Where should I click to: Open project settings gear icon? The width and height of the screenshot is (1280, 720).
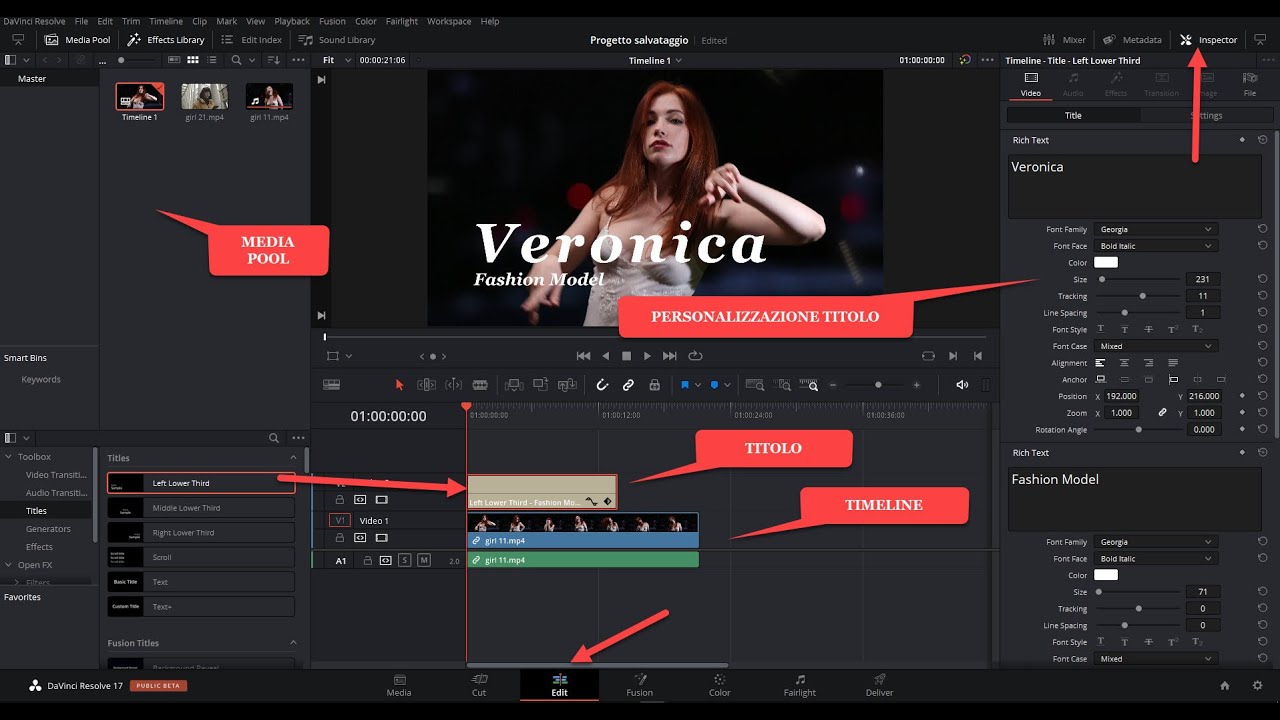(1257, 685)
